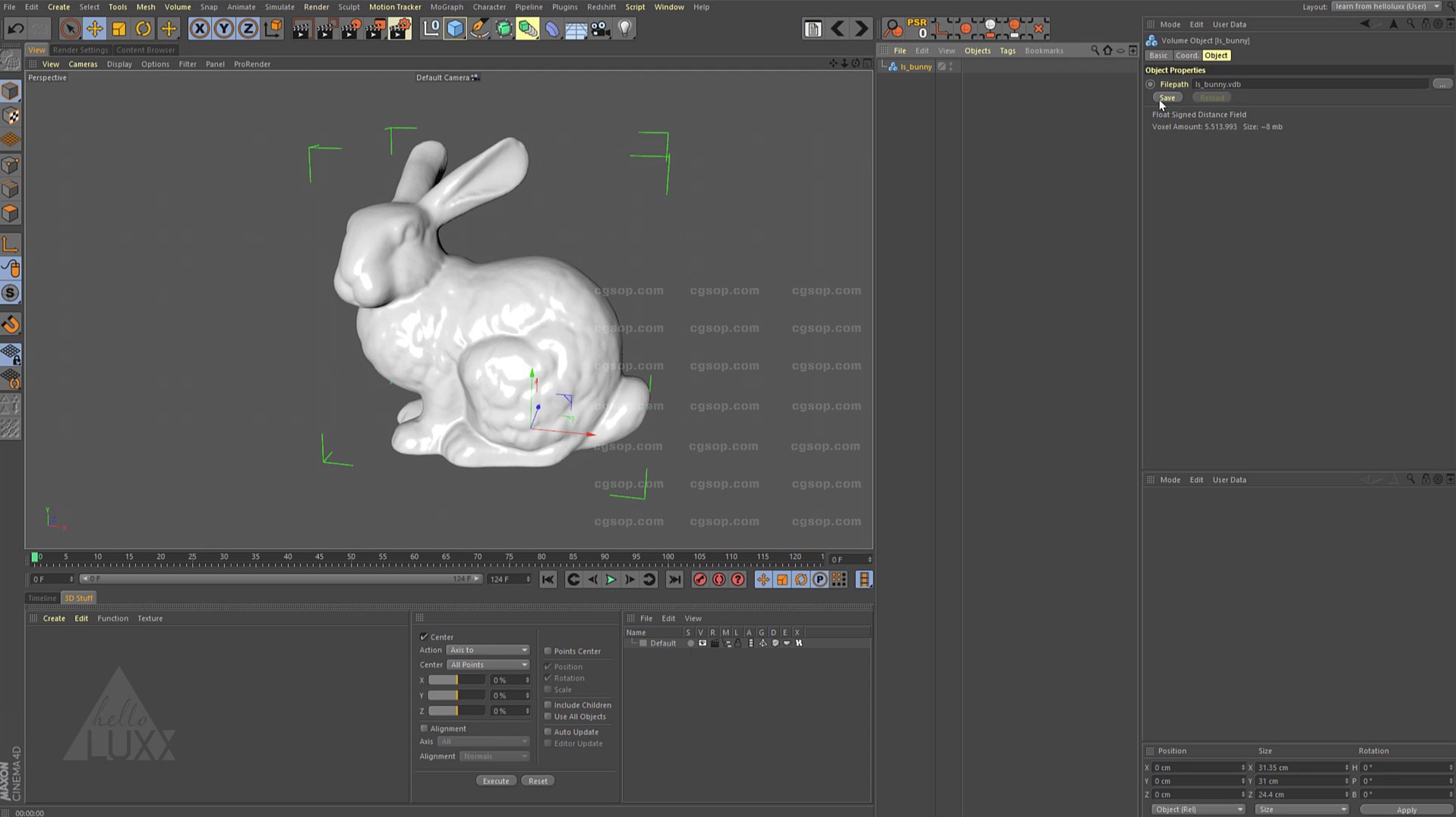
Task: Open the MoGraph menu
Action: point(446,7)
